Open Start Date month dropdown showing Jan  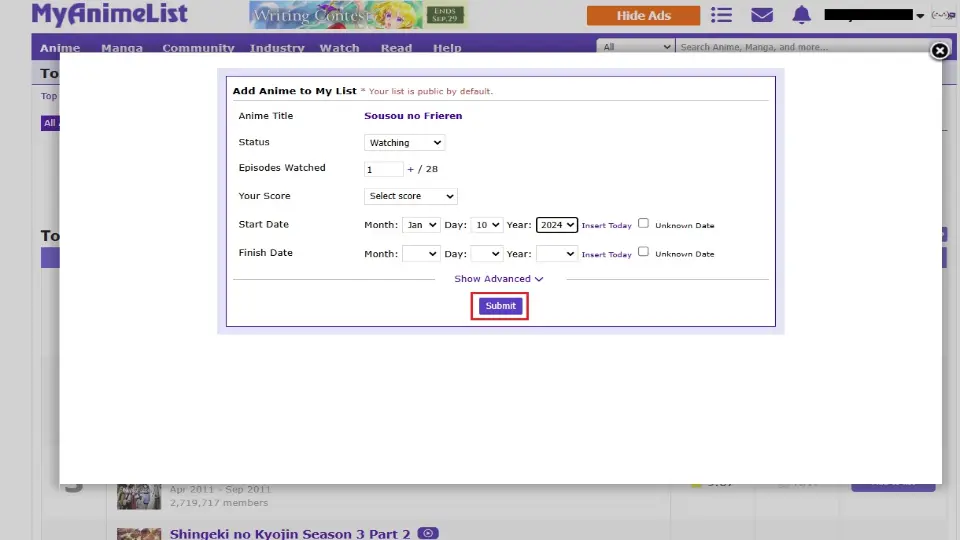coord(421,225)
